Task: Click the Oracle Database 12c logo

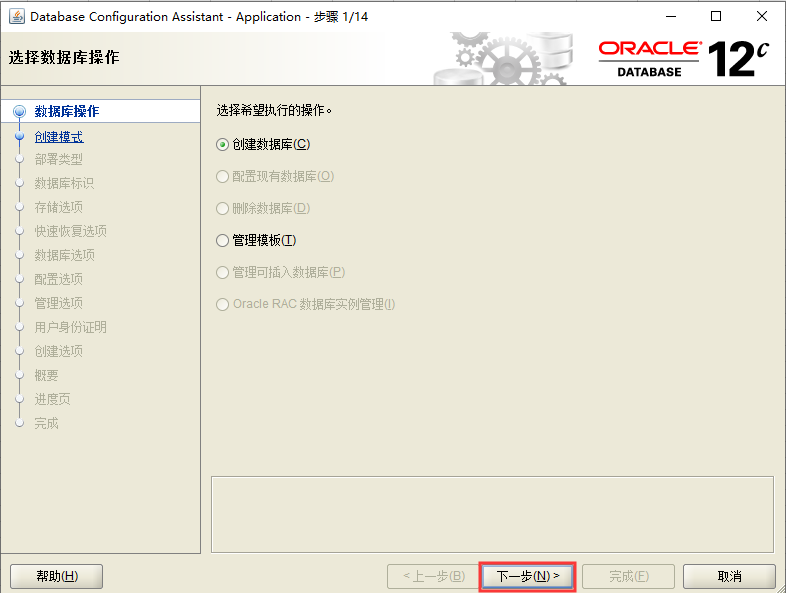Action: [x=683, y=58]
